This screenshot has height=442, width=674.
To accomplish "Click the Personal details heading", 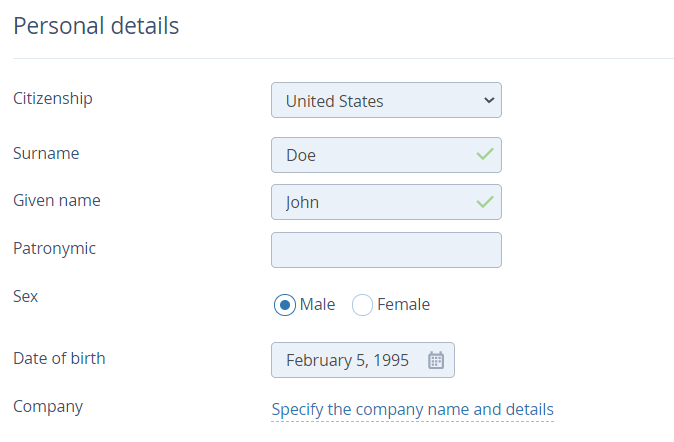I will pyautogui.click(x=96, y=26).
